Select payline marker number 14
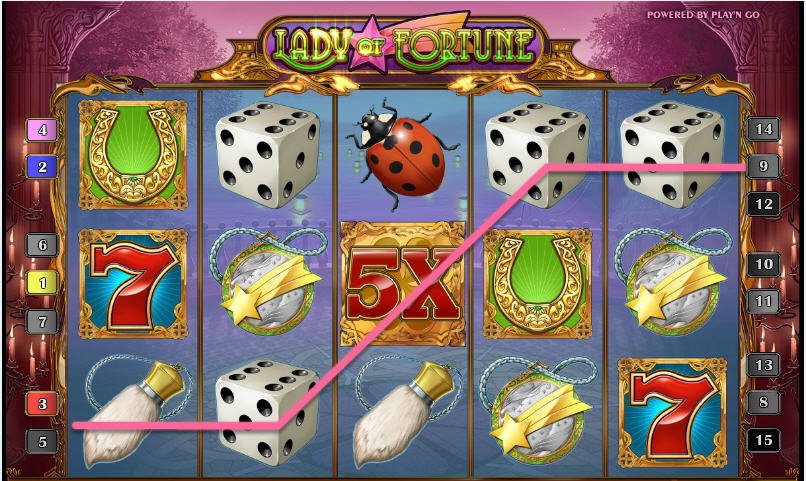The image size is (806, 481). (x=764, y=129)
